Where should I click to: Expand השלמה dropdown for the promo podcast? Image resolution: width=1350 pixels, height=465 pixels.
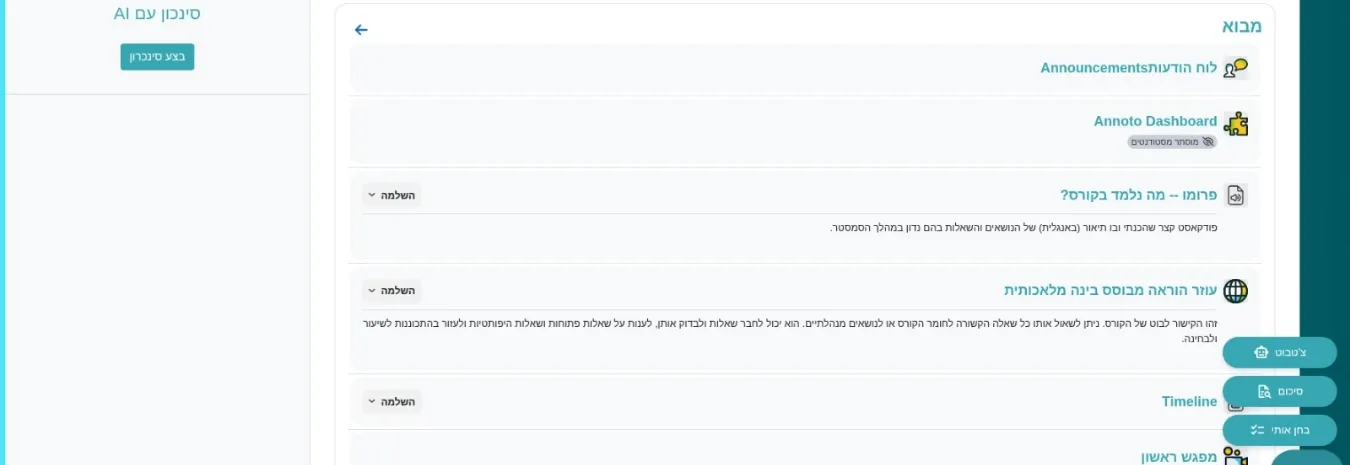click(x=391, y=195)
